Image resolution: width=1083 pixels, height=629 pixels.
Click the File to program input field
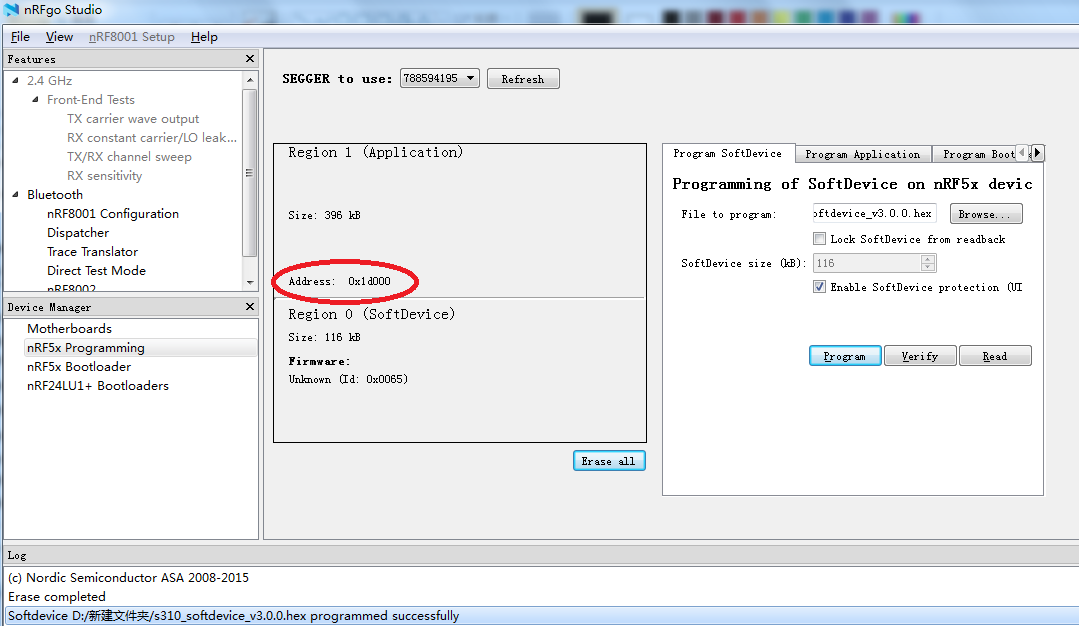(874, 214)
